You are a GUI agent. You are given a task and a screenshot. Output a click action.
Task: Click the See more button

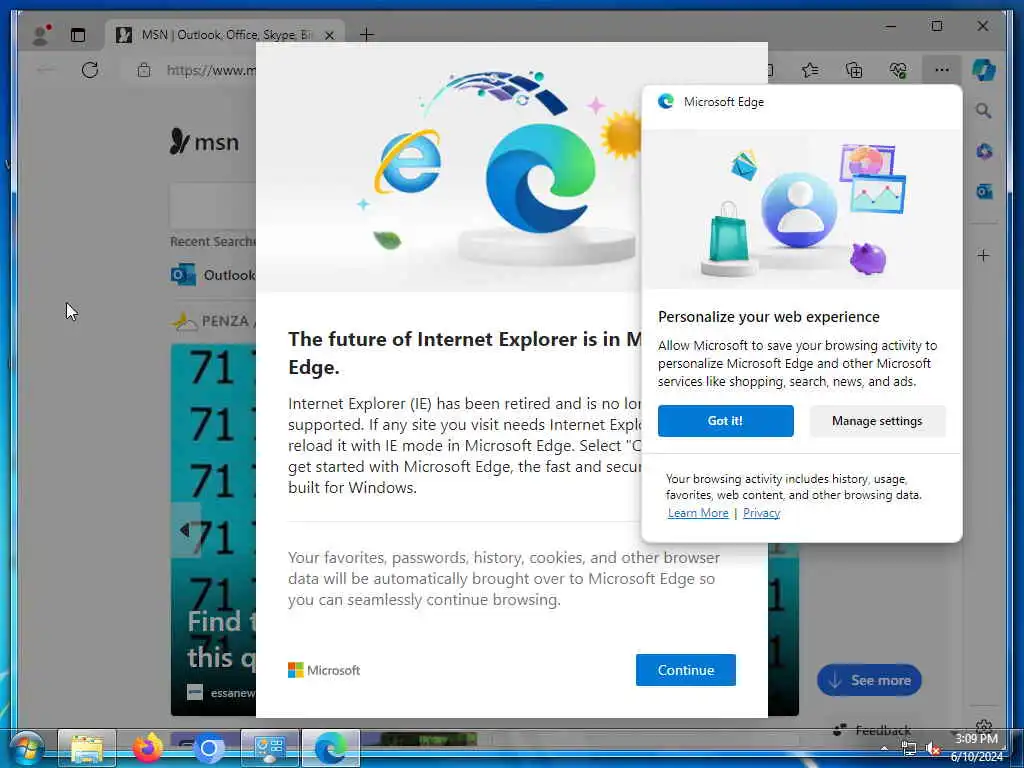869,680
